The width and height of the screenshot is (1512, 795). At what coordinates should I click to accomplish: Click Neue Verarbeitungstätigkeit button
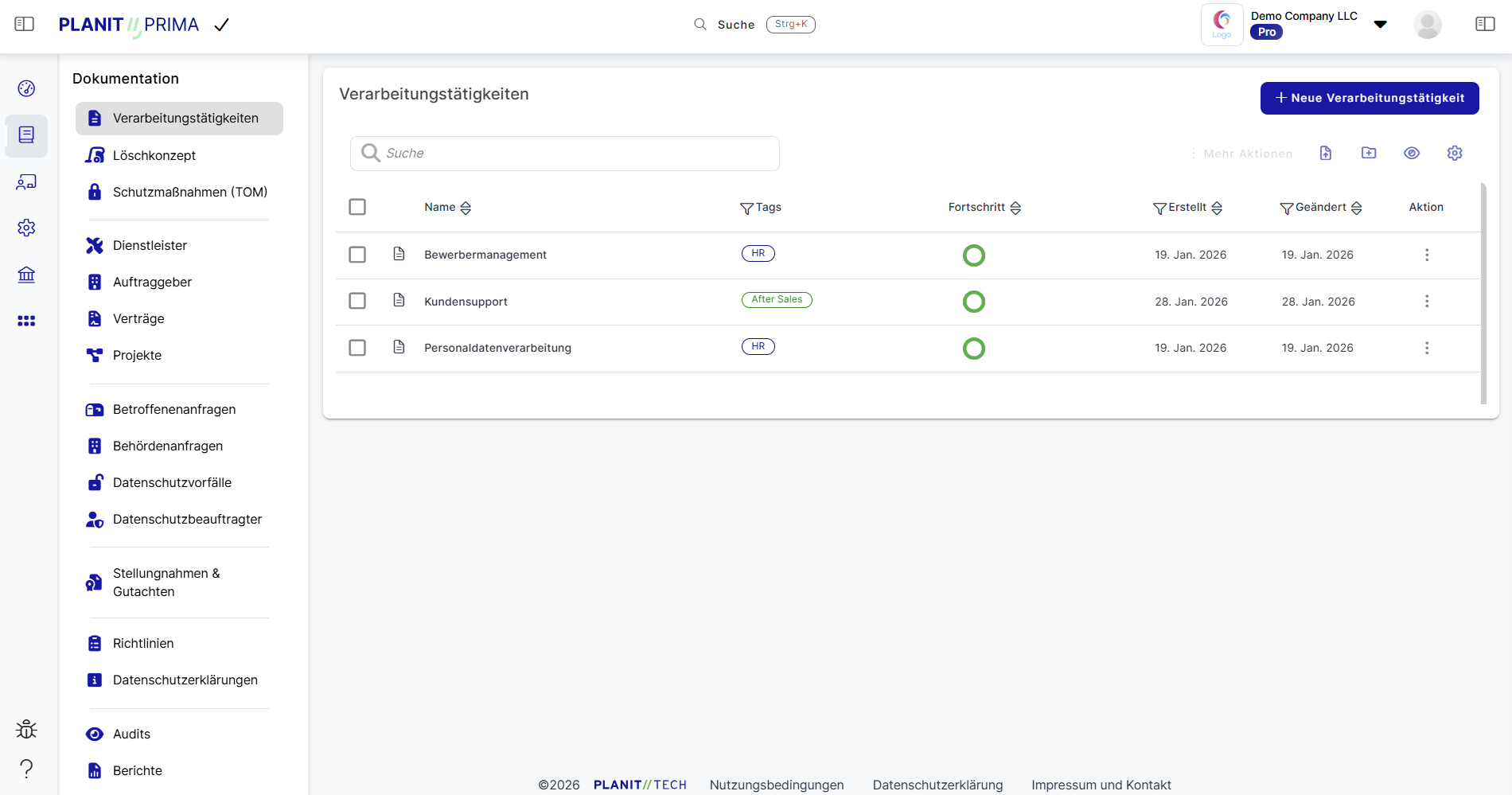[x=1370, y=98]
